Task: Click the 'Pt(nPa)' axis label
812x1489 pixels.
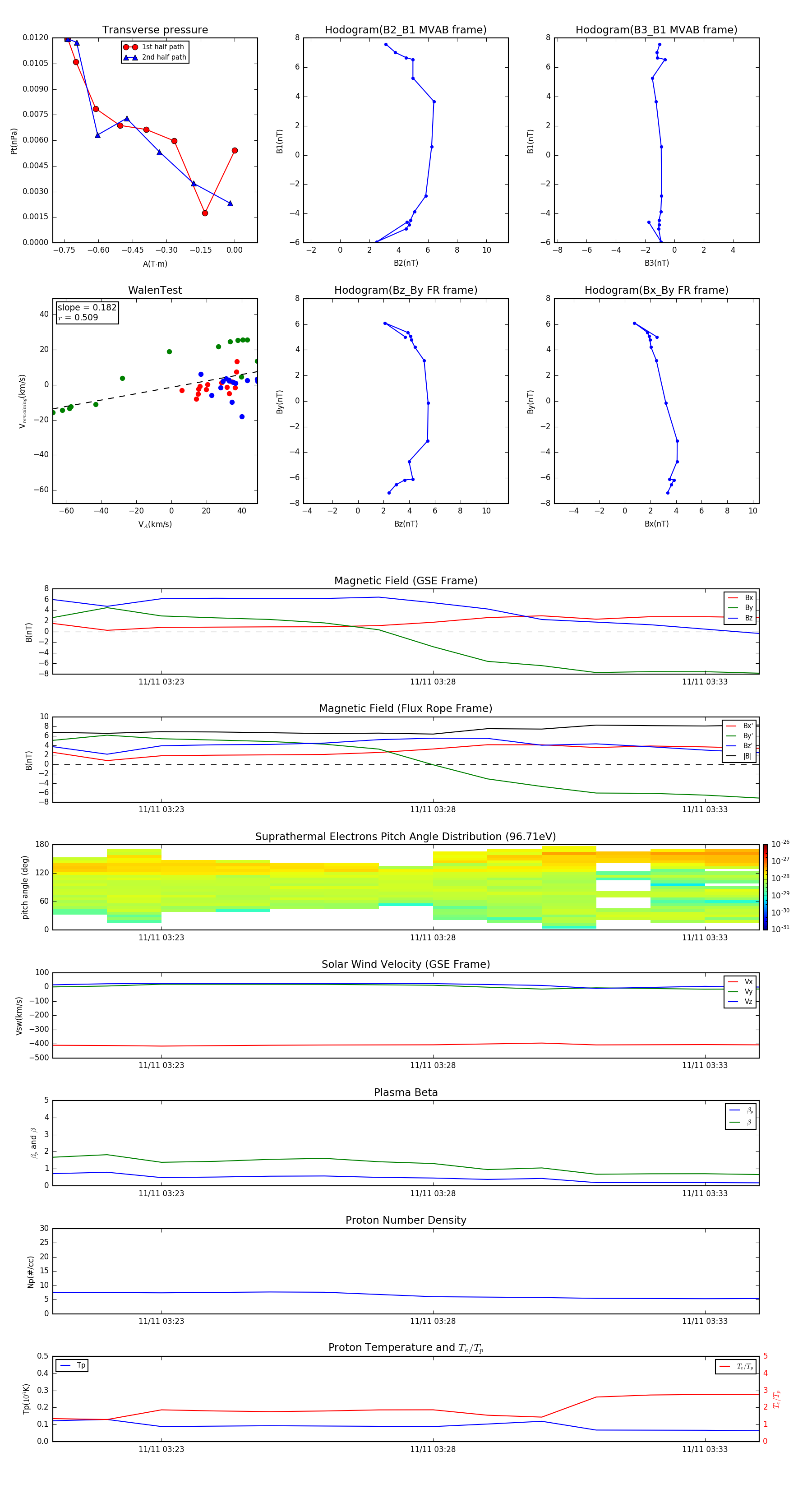Action: 14,141
